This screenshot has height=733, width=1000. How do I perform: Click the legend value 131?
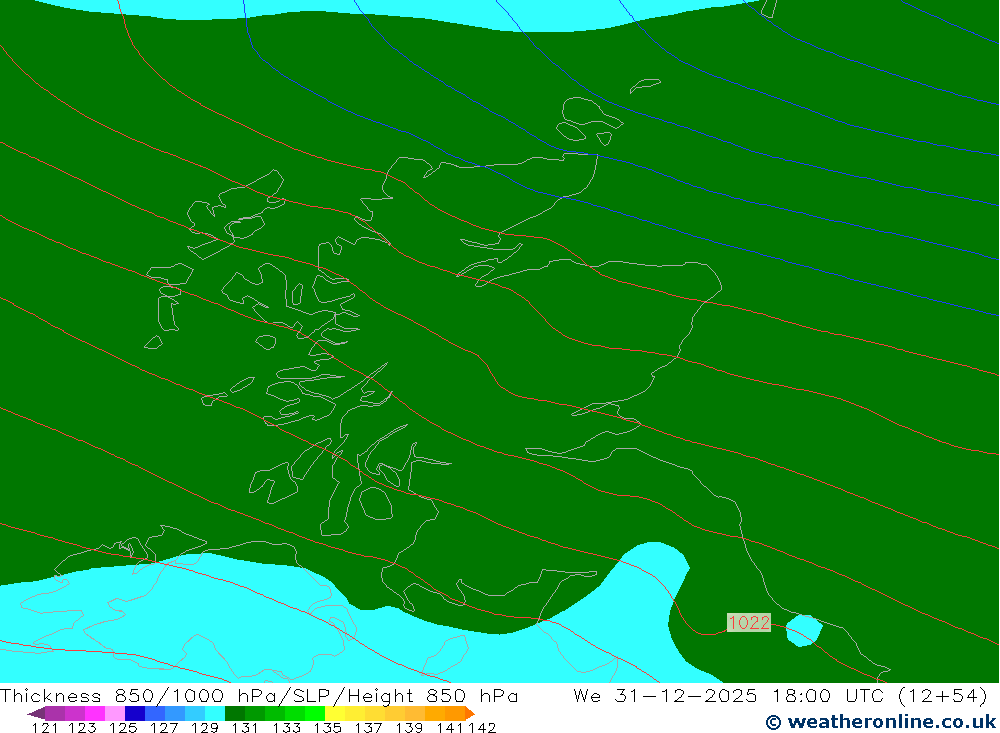(x=245, y=727)
